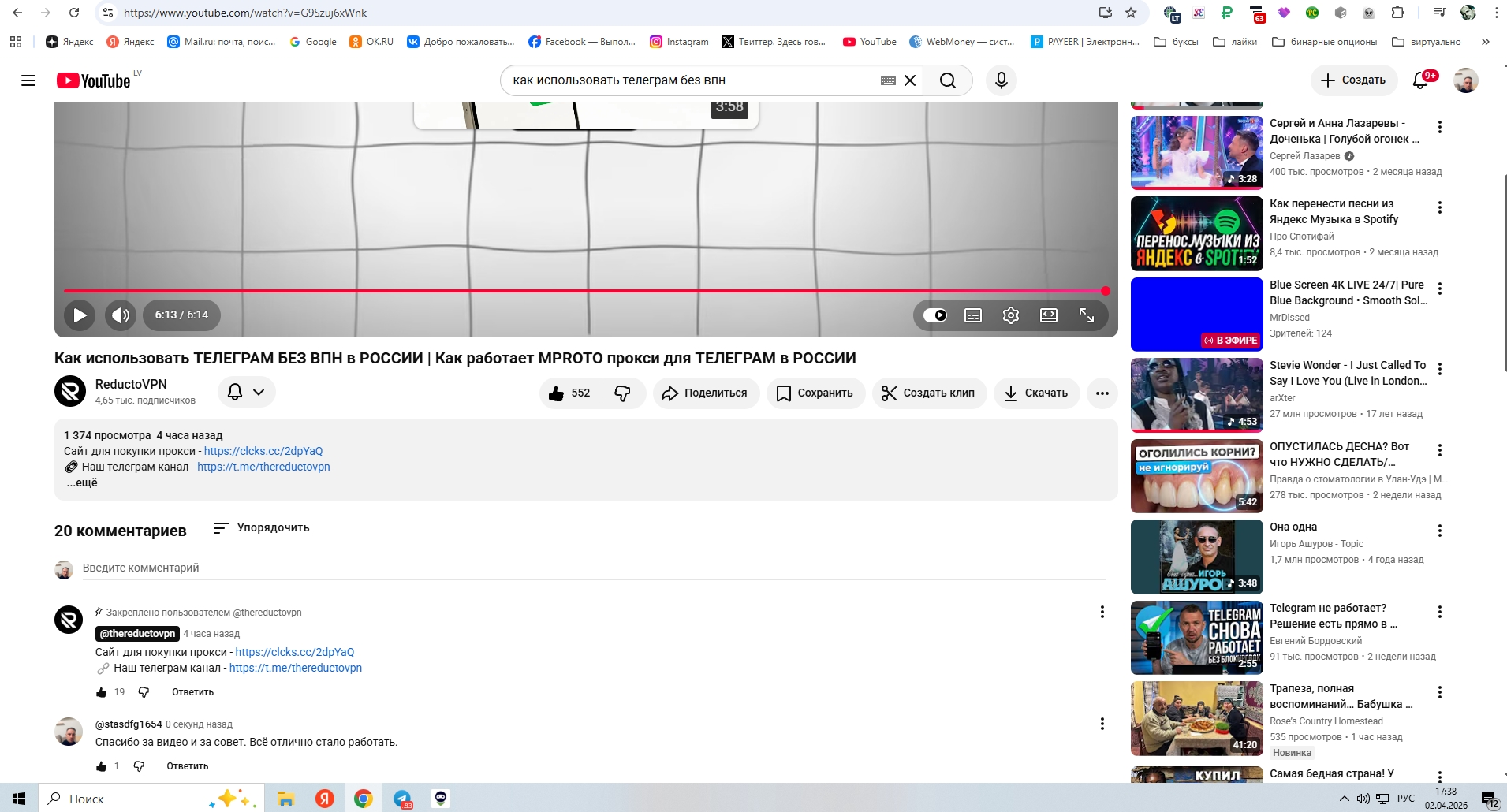
Task: Open options for Она одна video
Action: (x=1440, y=531)
